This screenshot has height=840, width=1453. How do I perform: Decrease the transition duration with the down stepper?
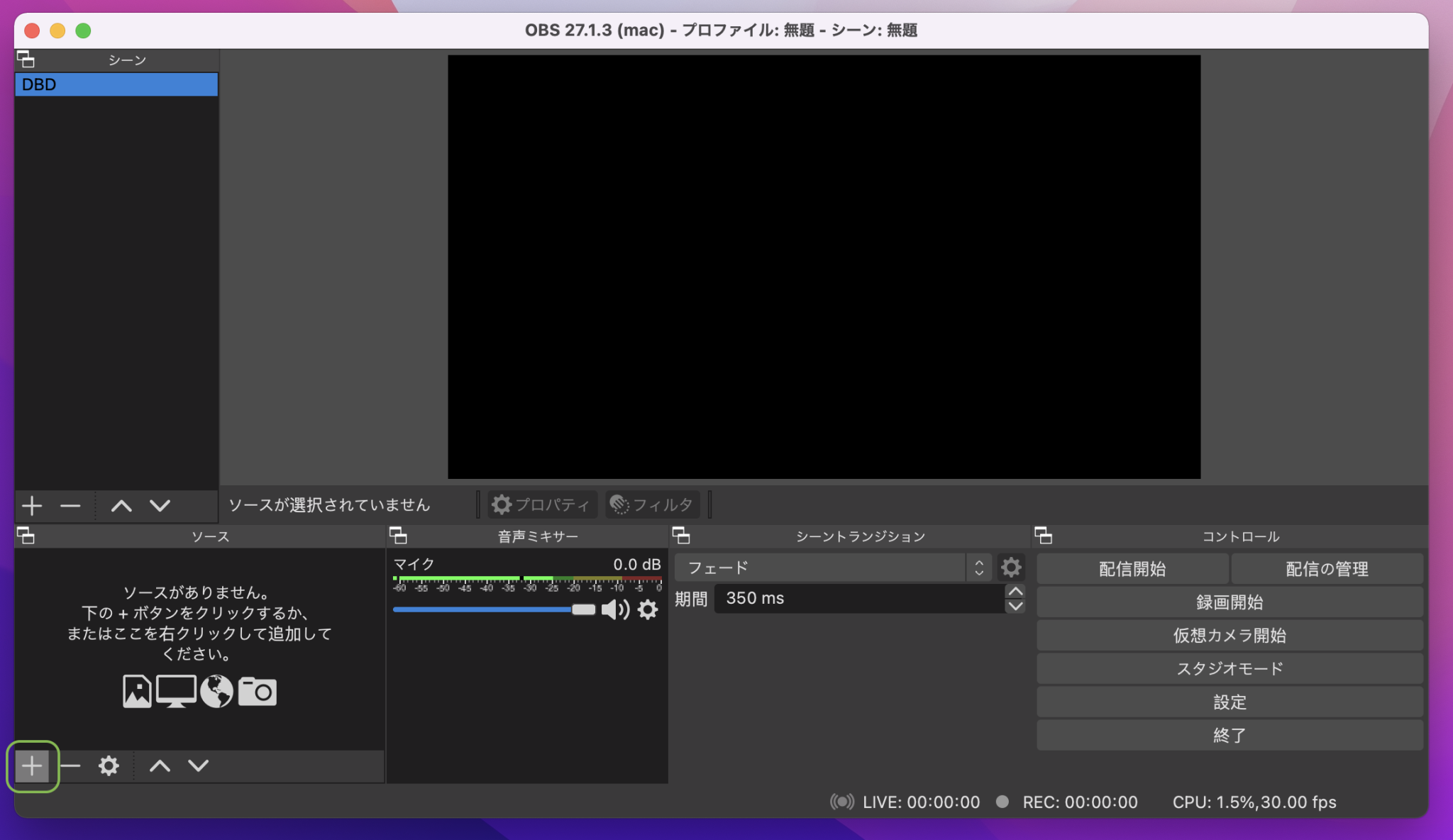tap(1015, 607)
